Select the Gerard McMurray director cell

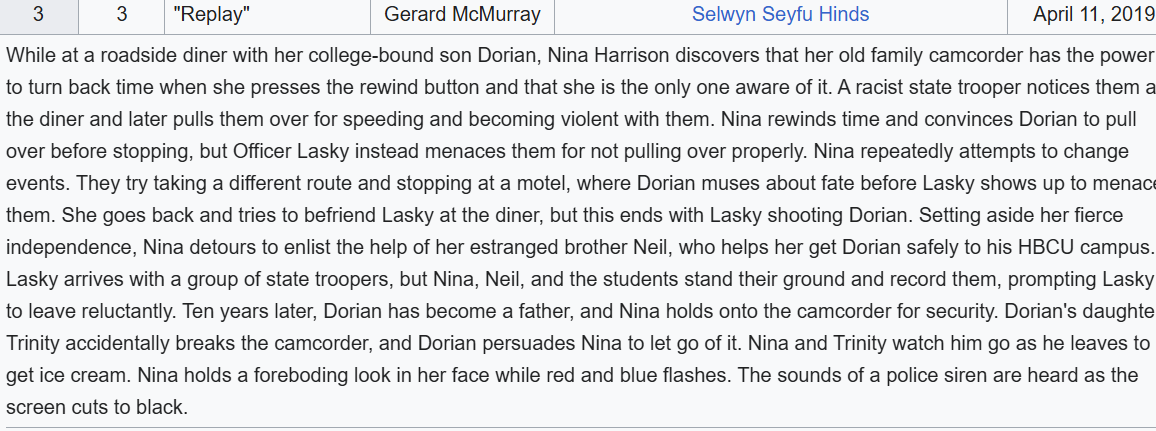point(462,15)
